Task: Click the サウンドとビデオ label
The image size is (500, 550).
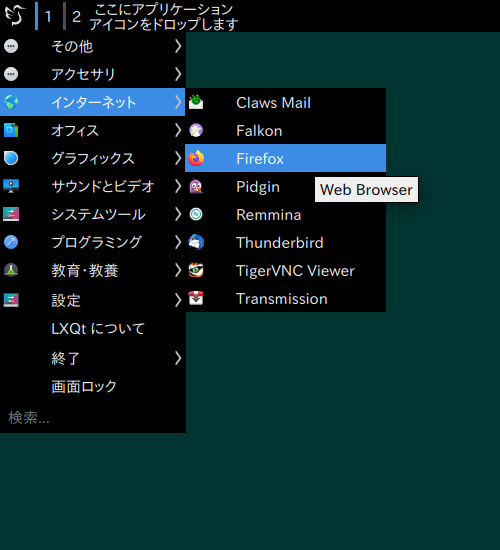Action: (x=103, y=186)
